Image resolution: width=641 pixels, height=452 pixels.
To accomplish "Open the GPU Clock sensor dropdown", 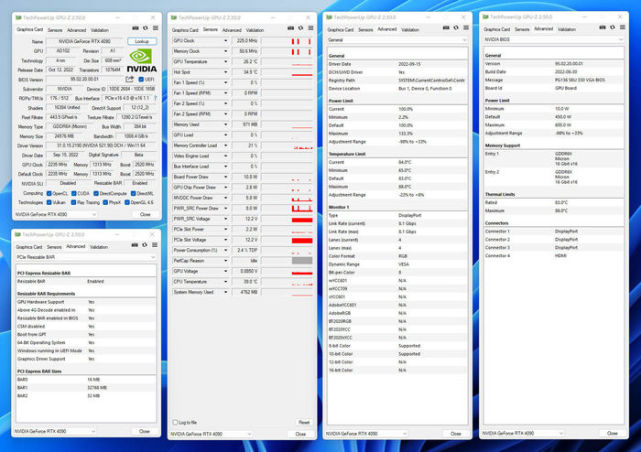I will 225,40.
